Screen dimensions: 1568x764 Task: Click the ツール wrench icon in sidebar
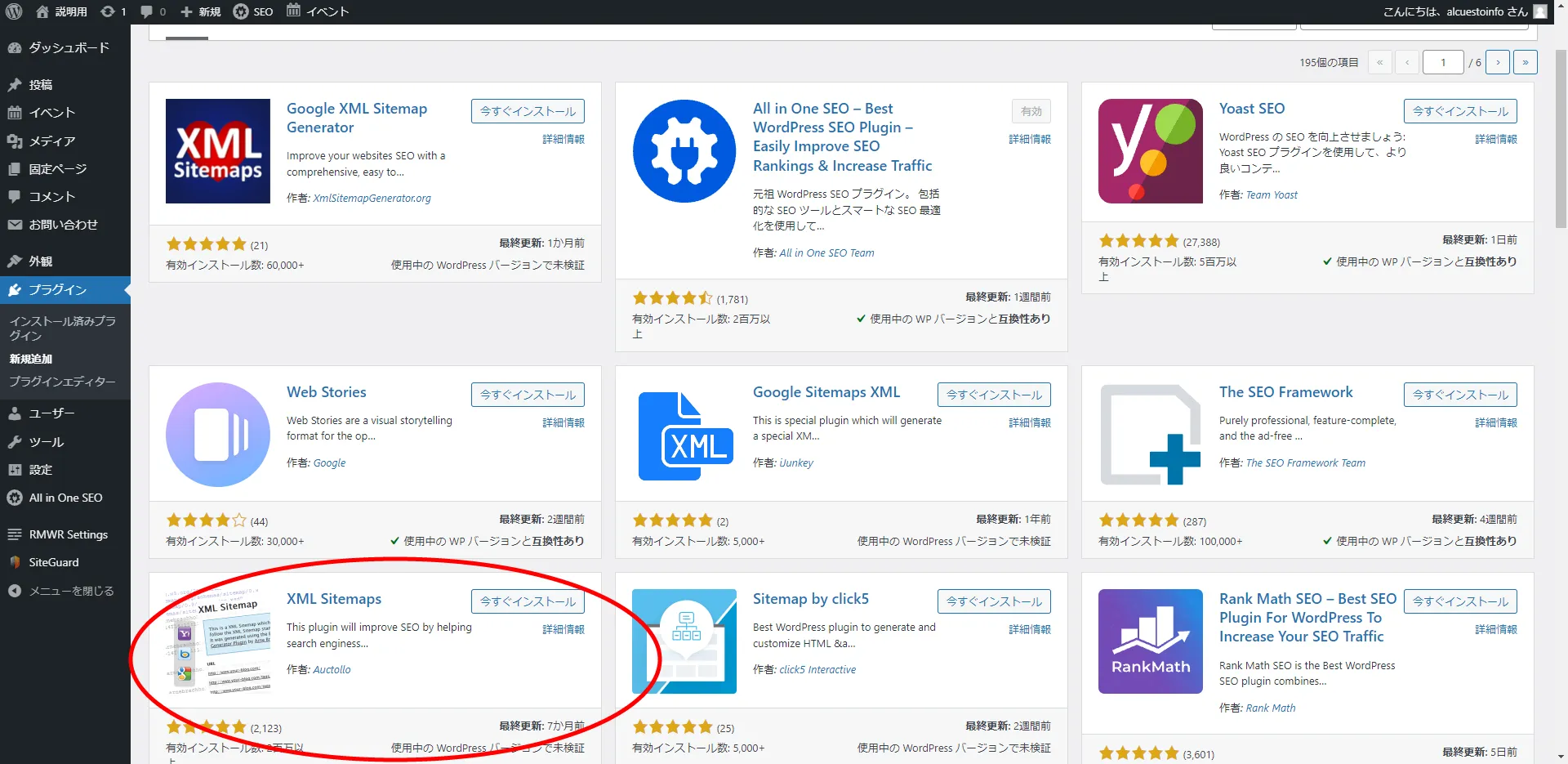(15, 442)
